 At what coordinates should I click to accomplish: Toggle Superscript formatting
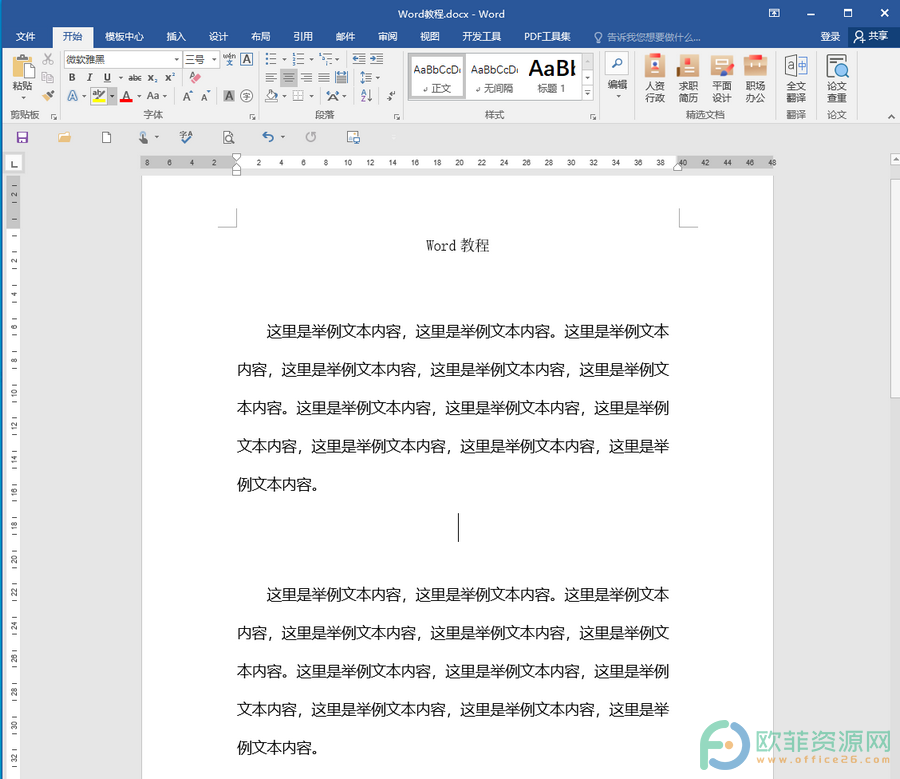(x=170, y=77)
